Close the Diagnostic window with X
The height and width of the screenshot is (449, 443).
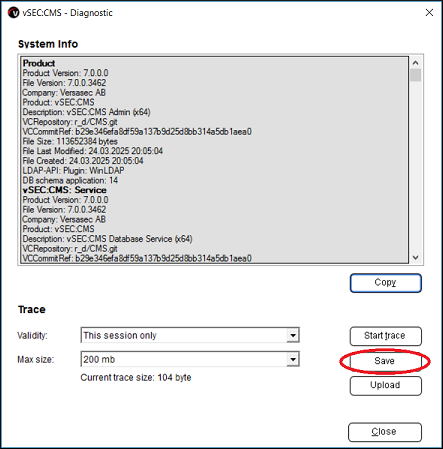click(x=429, y=13)
